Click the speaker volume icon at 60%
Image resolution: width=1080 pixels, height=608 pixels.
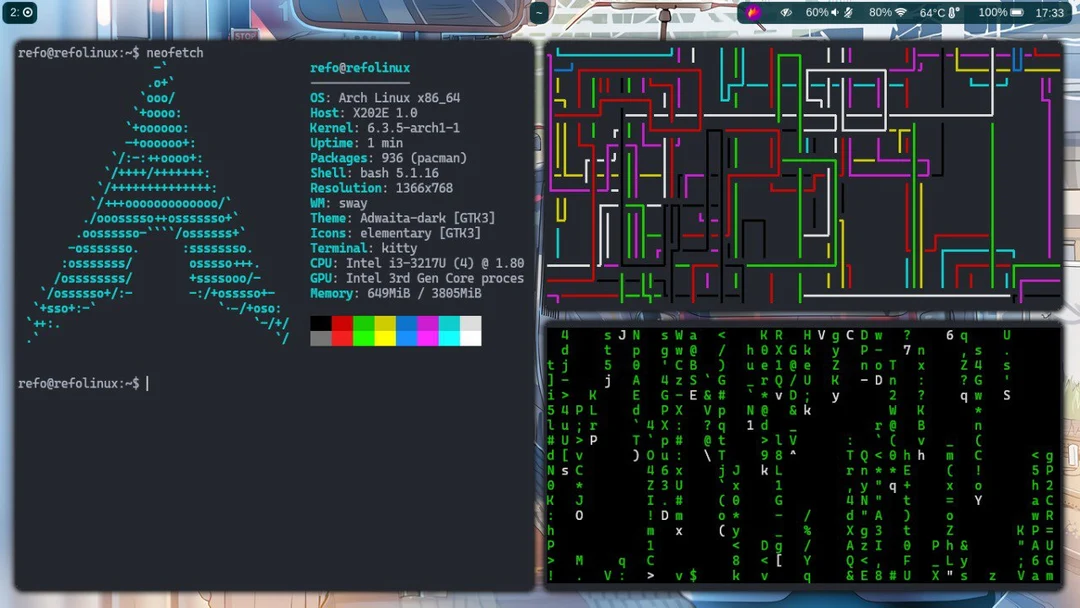837,13
